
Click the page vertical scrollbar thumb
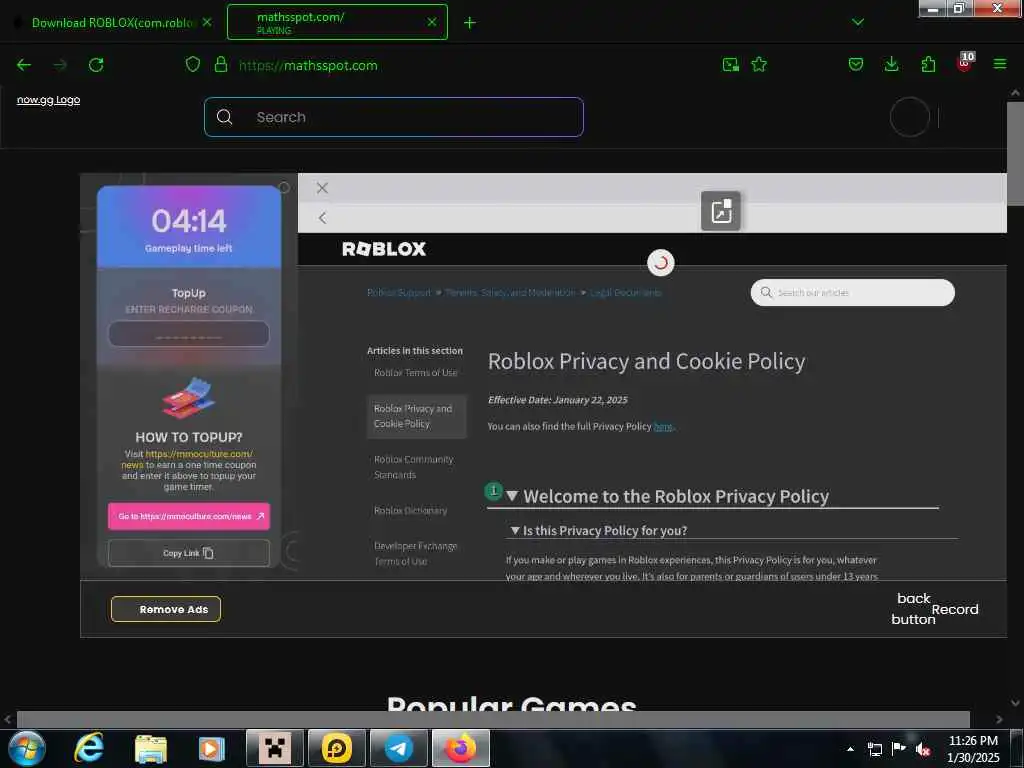pos(1015,153)
